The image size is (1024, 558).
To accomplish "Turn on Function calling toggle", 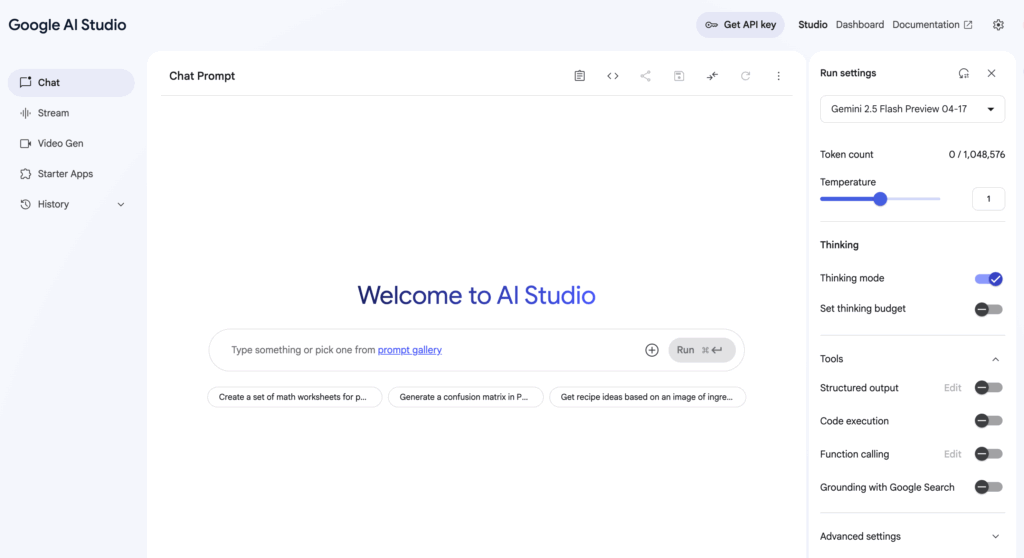I will [989, 453].
